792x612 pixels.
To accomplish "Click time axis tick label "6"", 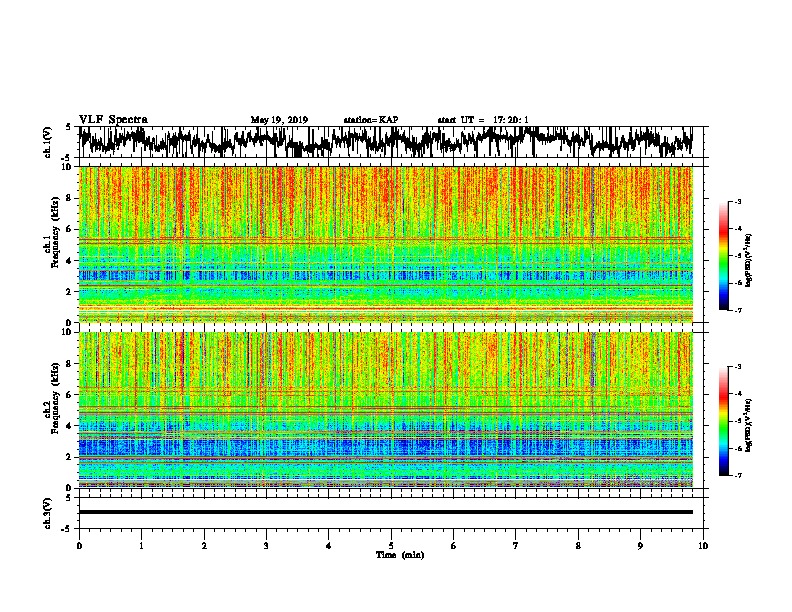I will 454,546.
